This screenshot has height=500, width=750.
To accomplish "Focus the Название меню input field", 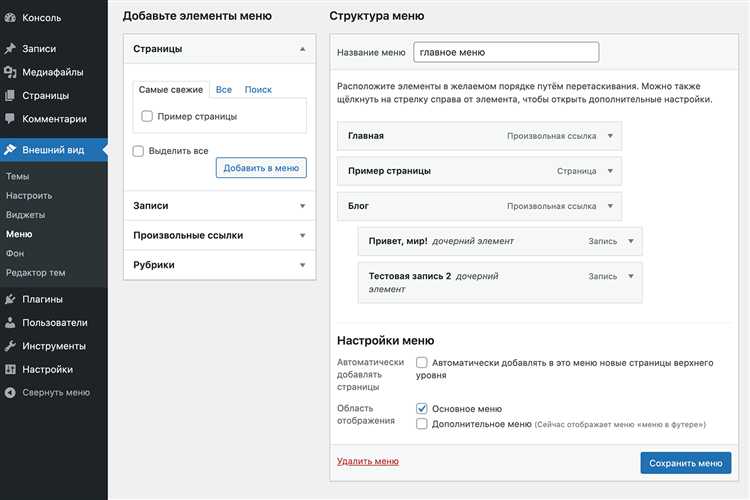I will (x=506, y=52).
